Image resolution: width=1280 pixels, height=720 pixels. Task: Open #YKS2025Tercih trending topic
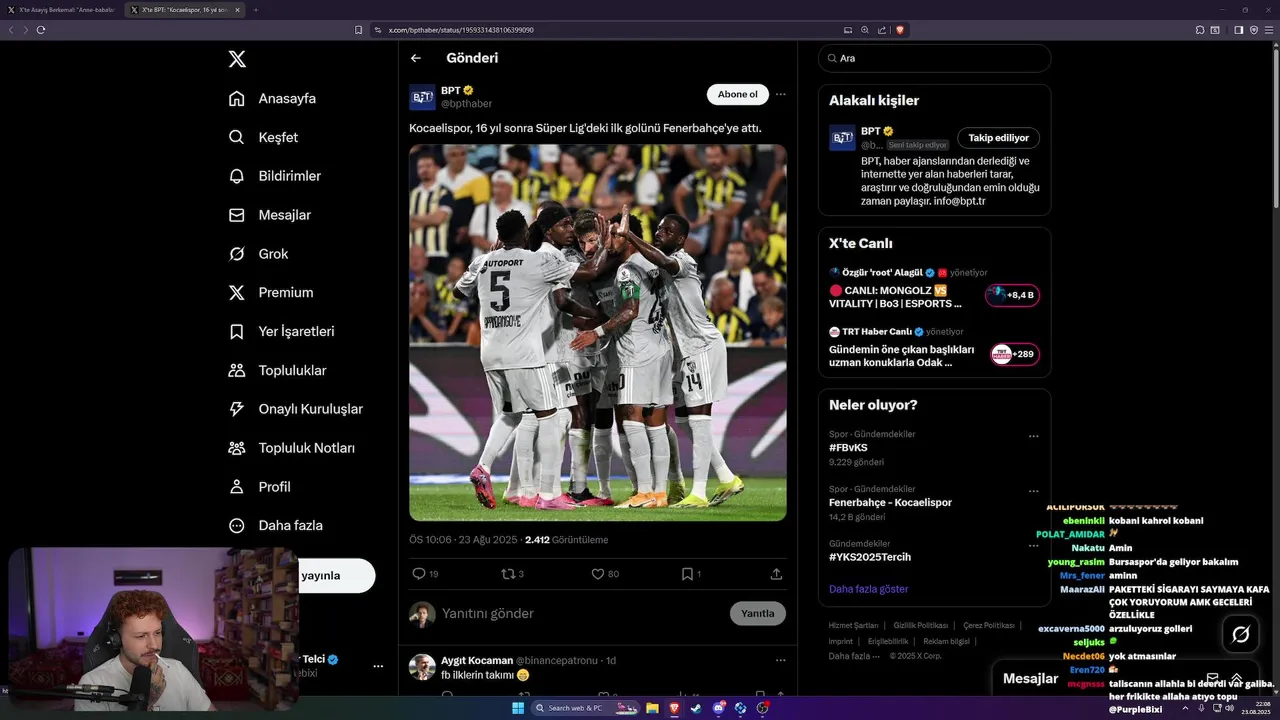click(870, 557)
